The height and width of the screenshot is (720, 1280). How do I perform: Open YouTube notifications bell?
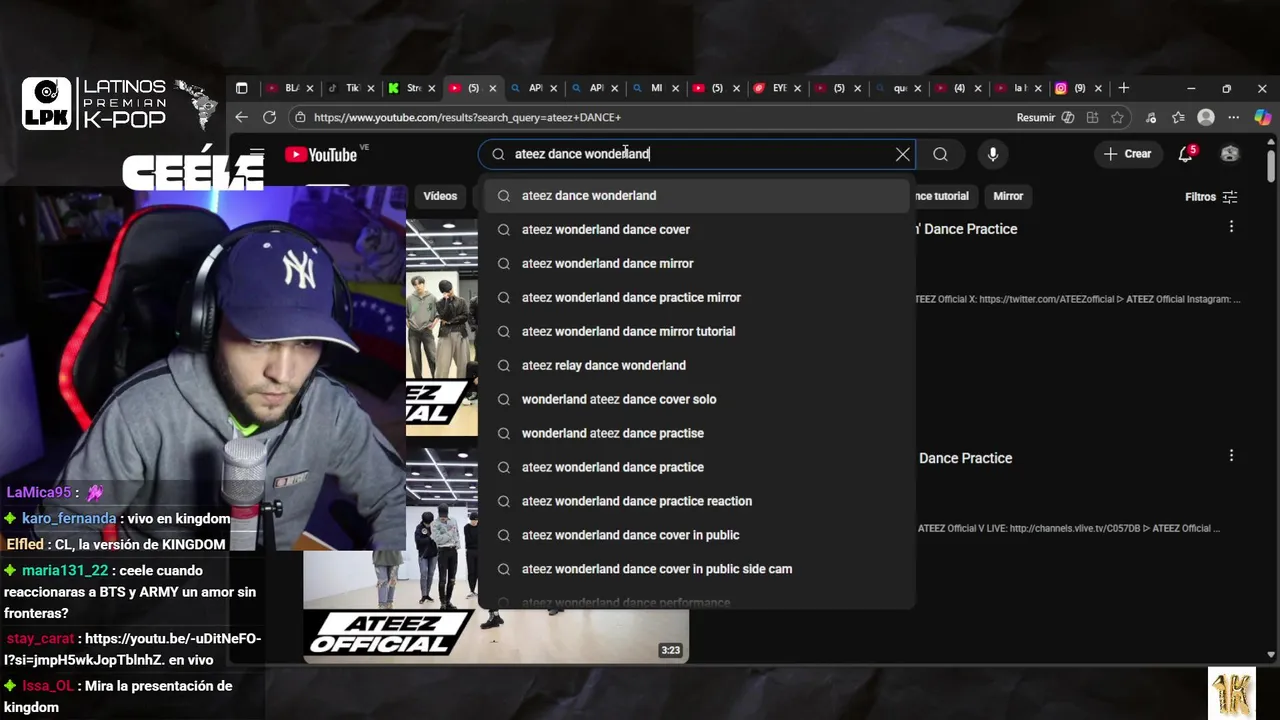tap(1186, 154)
